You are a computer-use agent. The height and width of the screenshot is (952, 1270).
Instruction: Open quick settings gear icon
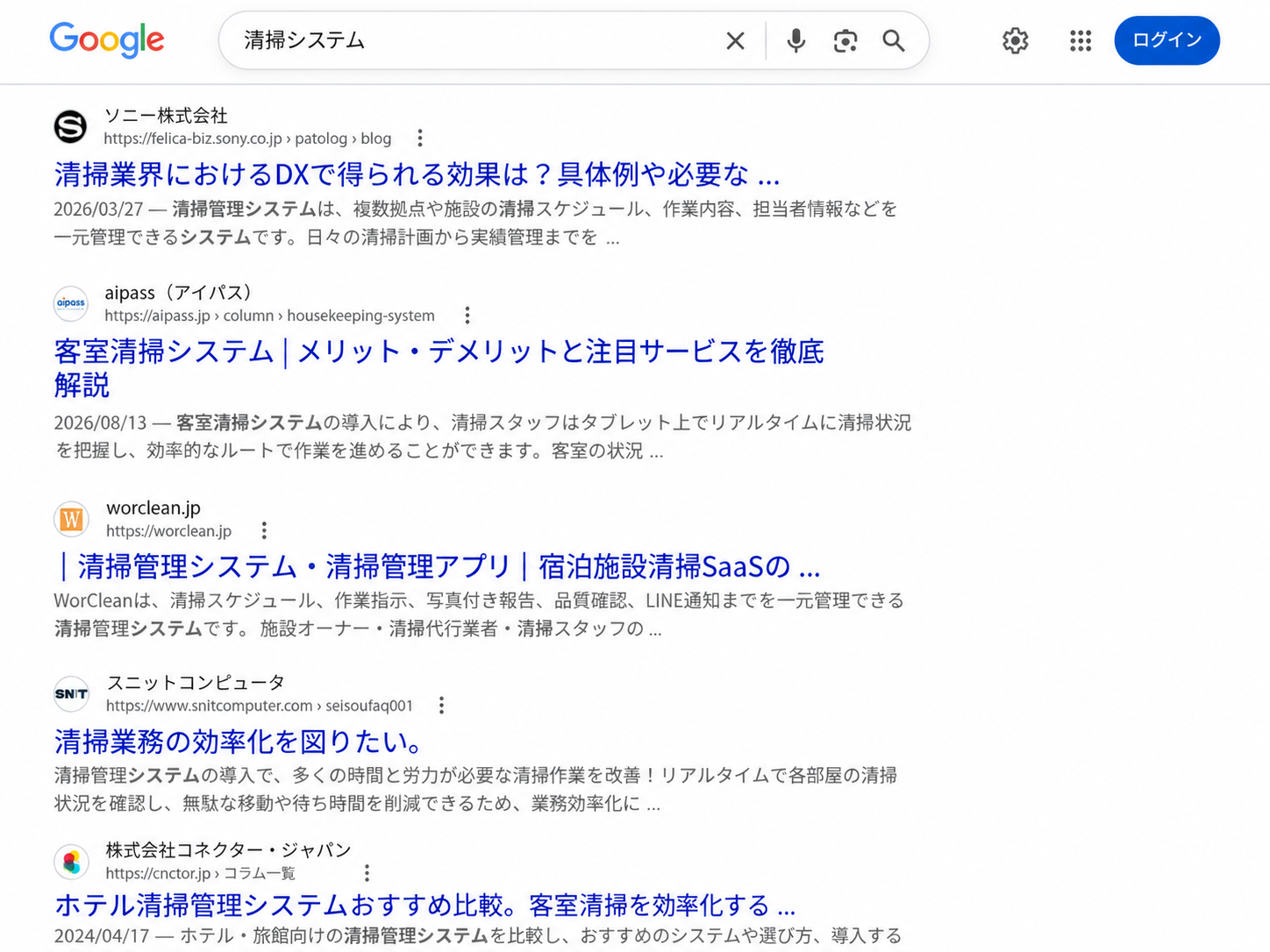[1015, 40]
